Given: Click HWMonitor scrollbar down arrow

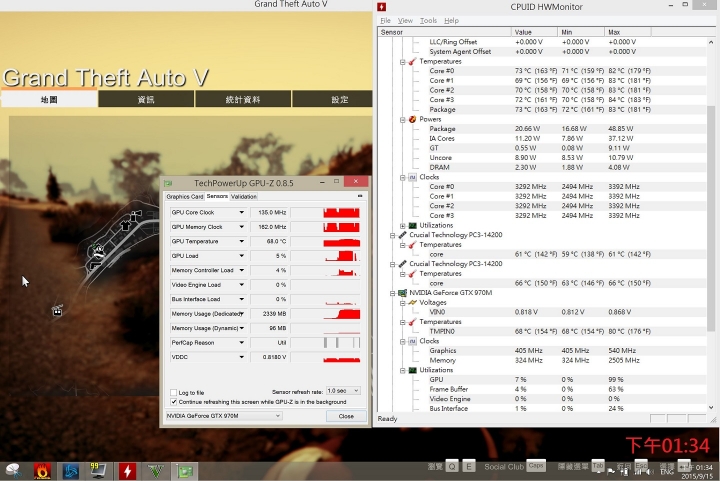Looking at the screenshot, I should [711, 408].
